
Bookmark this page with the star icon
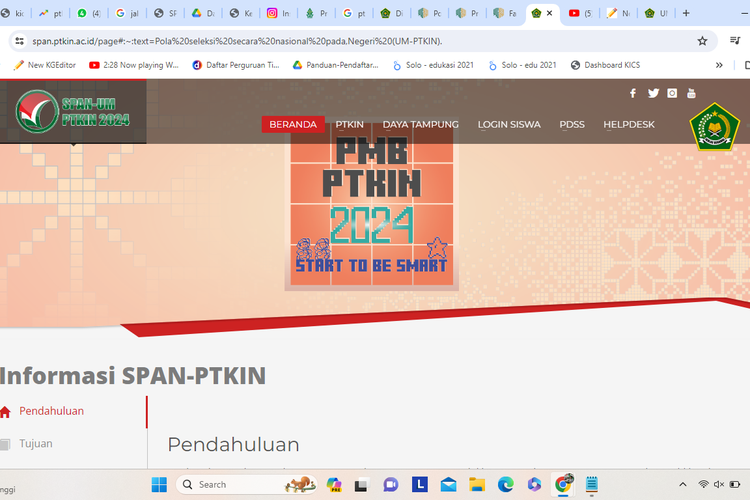(702, 41)
